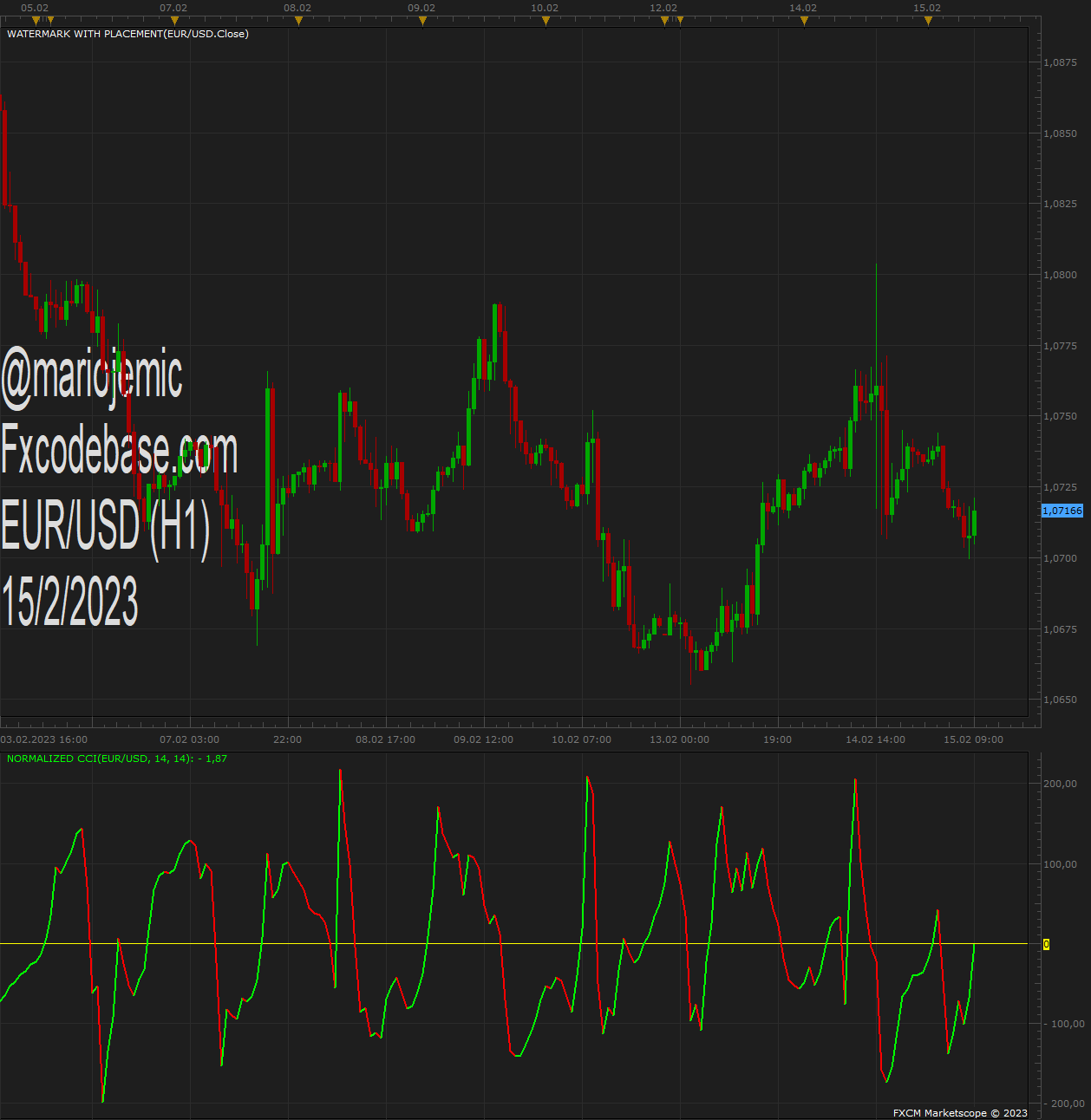This screenshot has width=1091, height=1120.
Task: Select the WATERMARK WITH PLACEMENT indicator label
Action: point(127,34)
